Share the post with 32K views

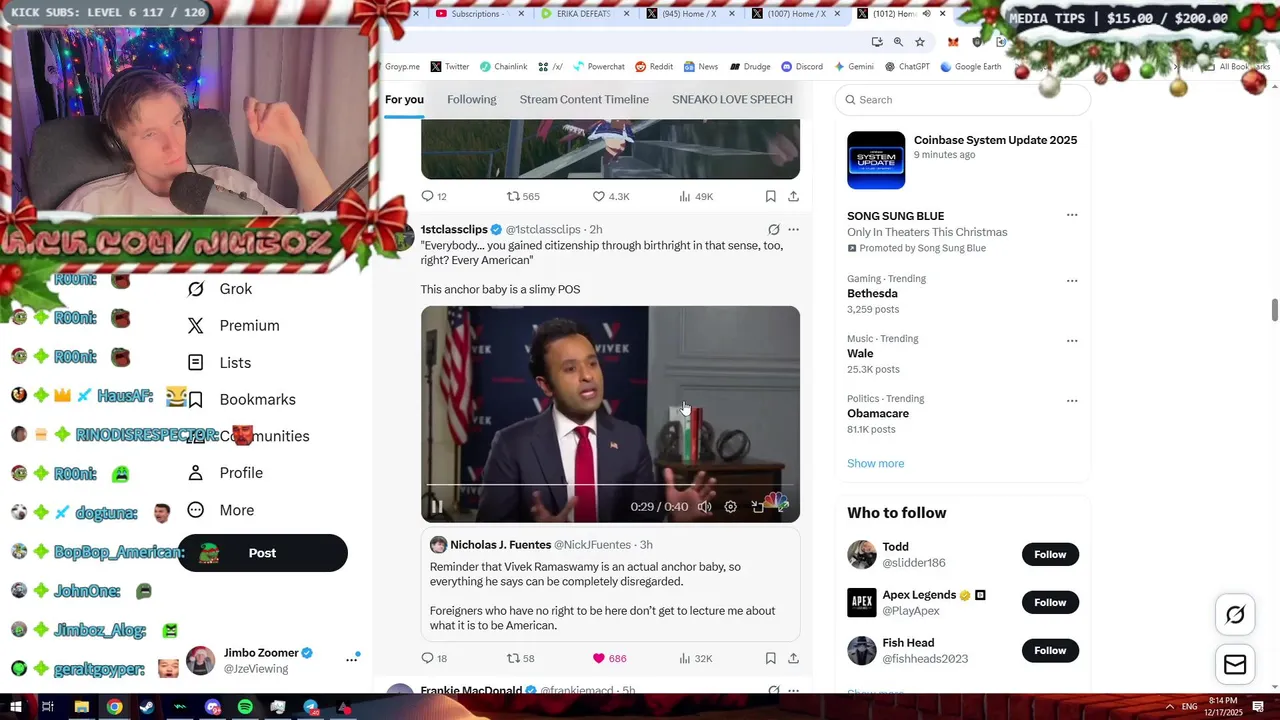tap(793, 659)
